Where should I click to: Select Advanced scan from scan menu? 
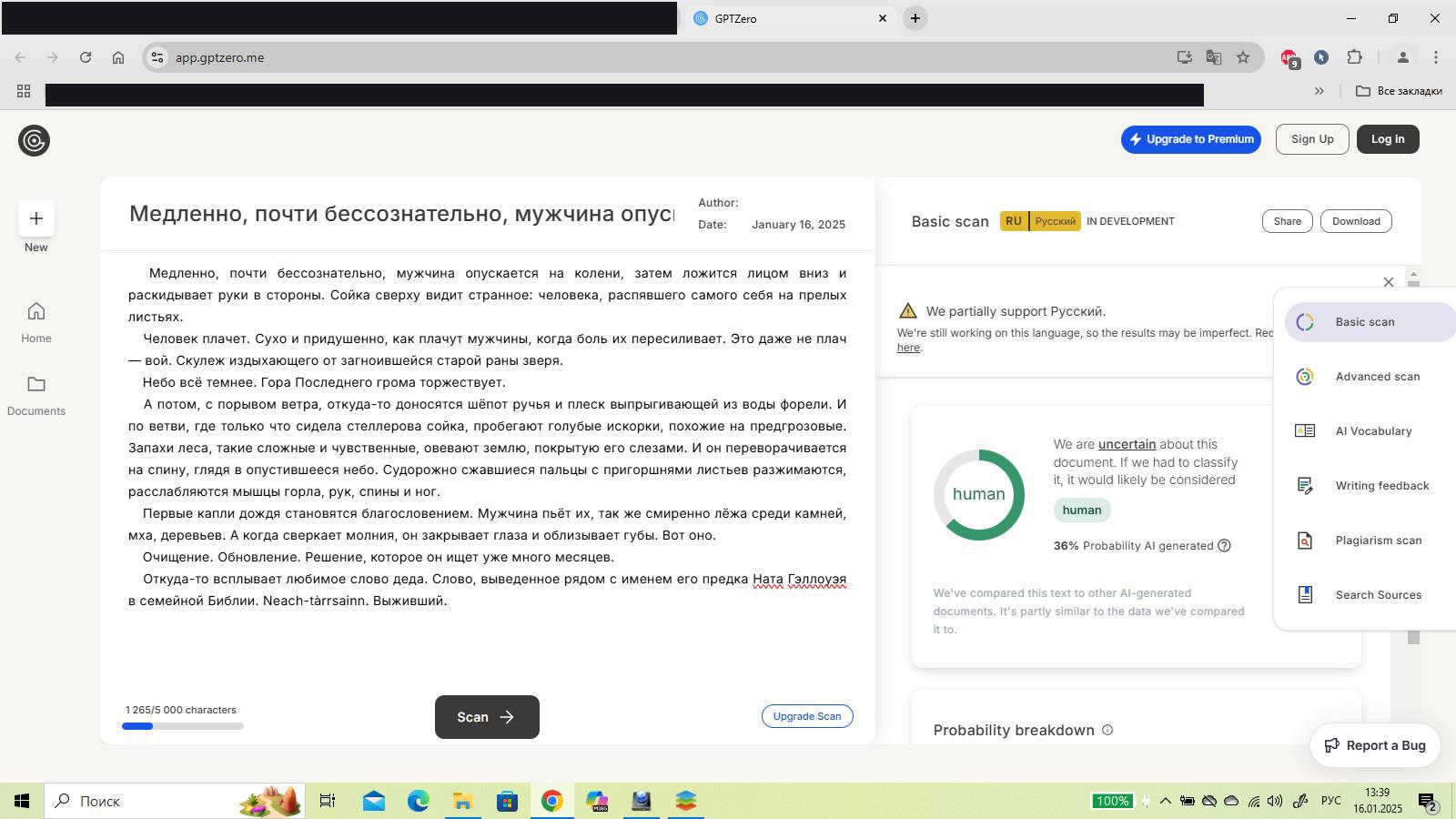tap(1376, 377)
